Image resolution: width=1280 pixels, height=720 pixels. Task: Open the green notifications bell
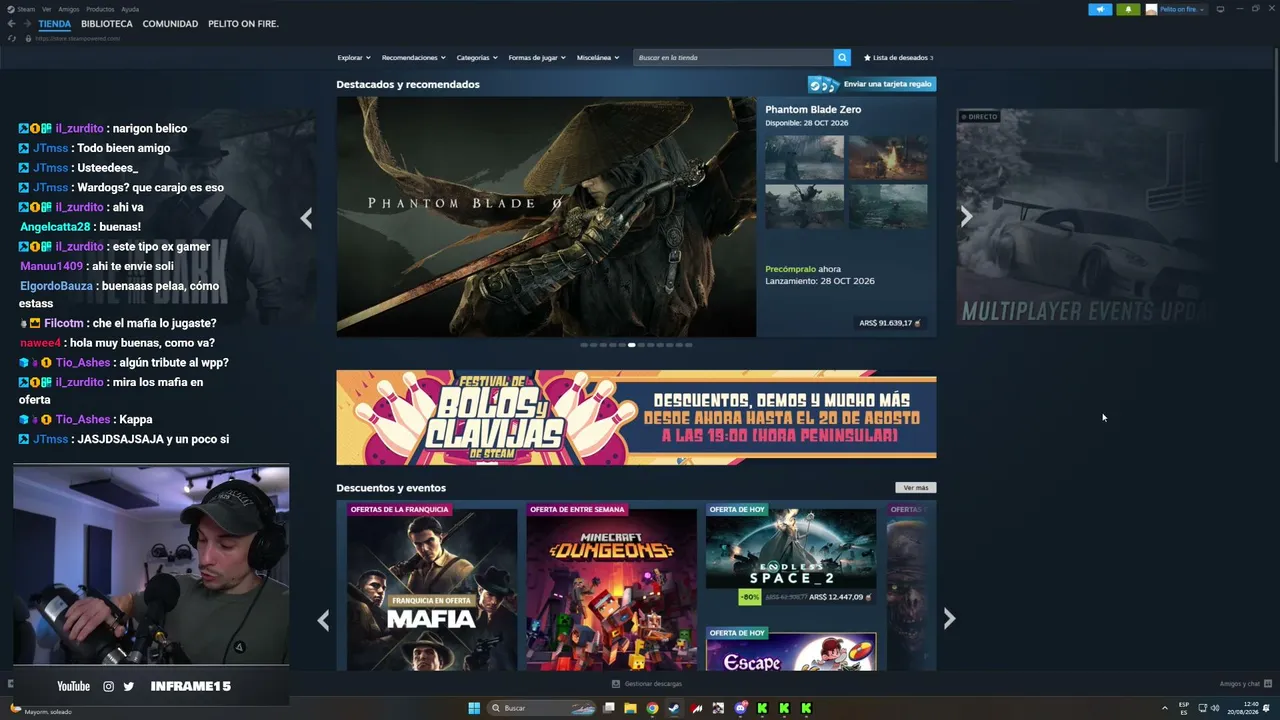point(1128,9)
